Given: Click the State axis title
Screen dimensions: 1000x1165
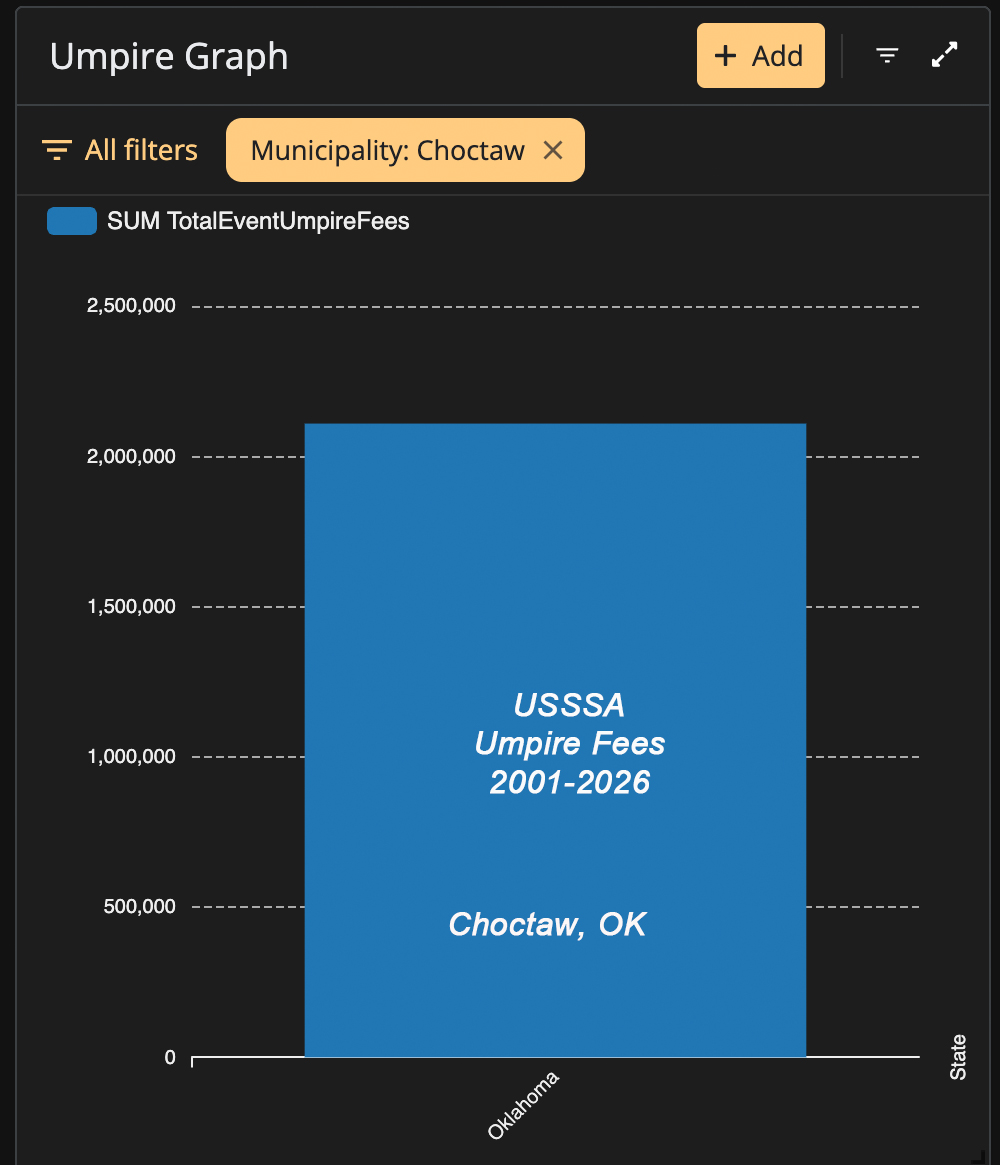Looking at the screenshot, I should pos(958,1057).
